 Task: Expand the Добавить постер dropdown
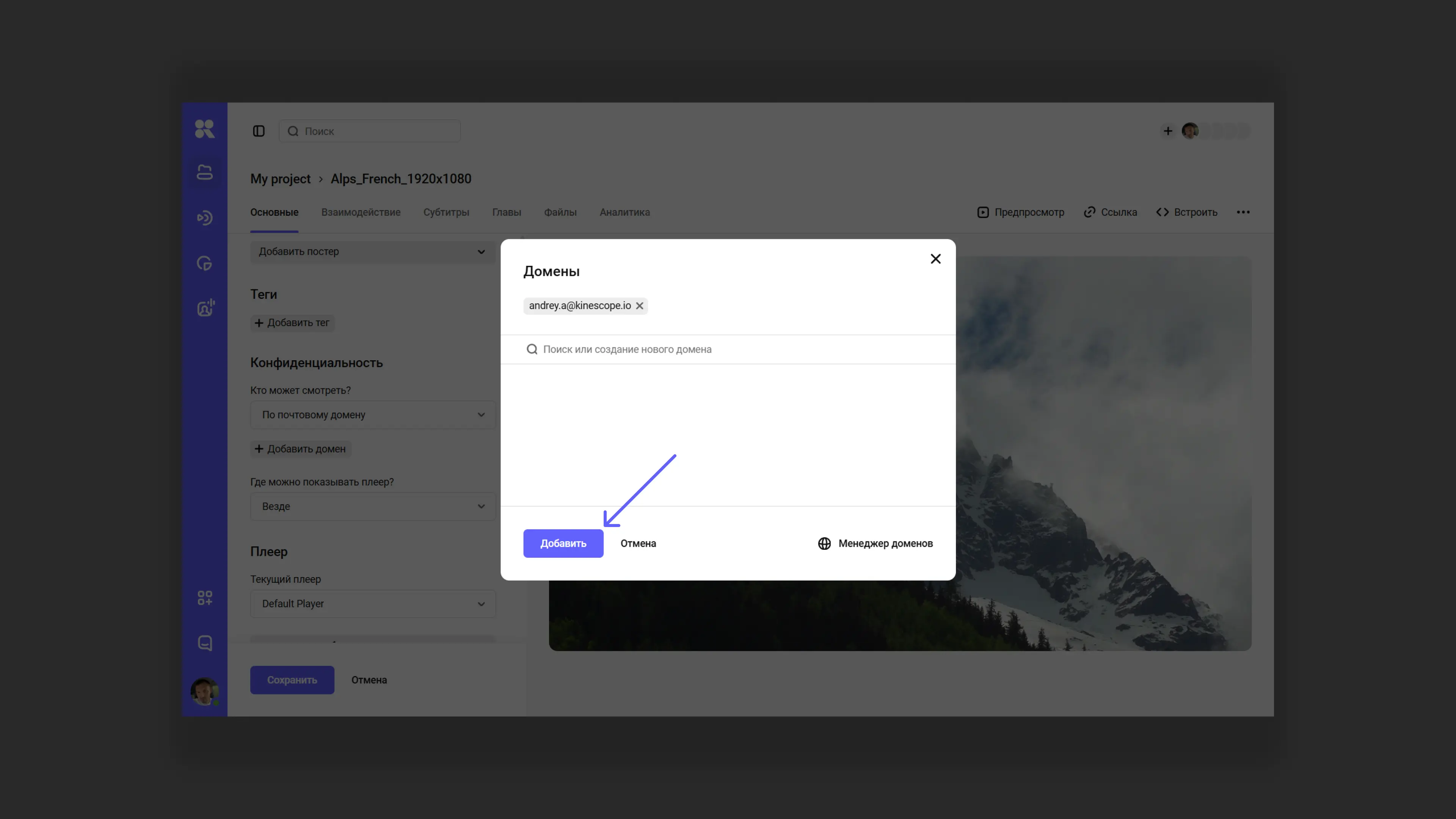[x=372, y=251]
